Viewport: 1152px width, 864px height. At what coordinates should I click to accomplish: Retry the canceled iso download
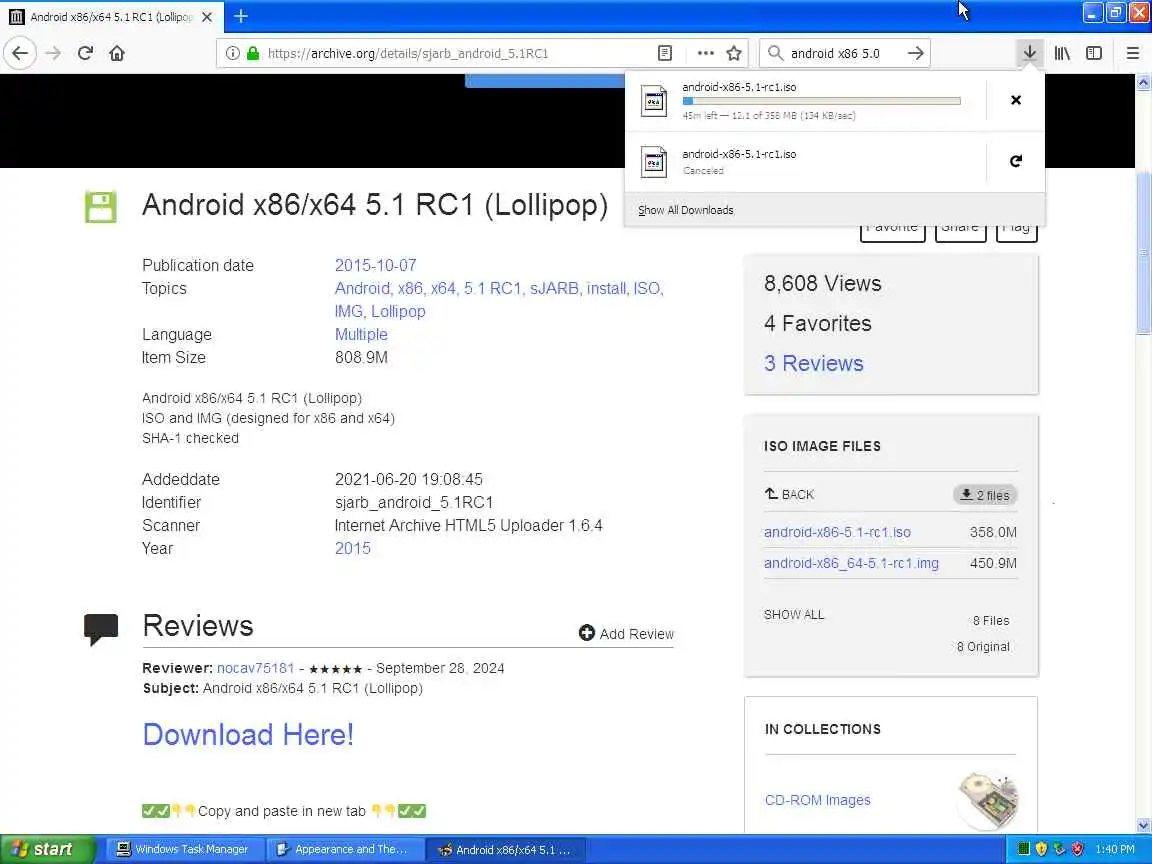coord(1015,161)
